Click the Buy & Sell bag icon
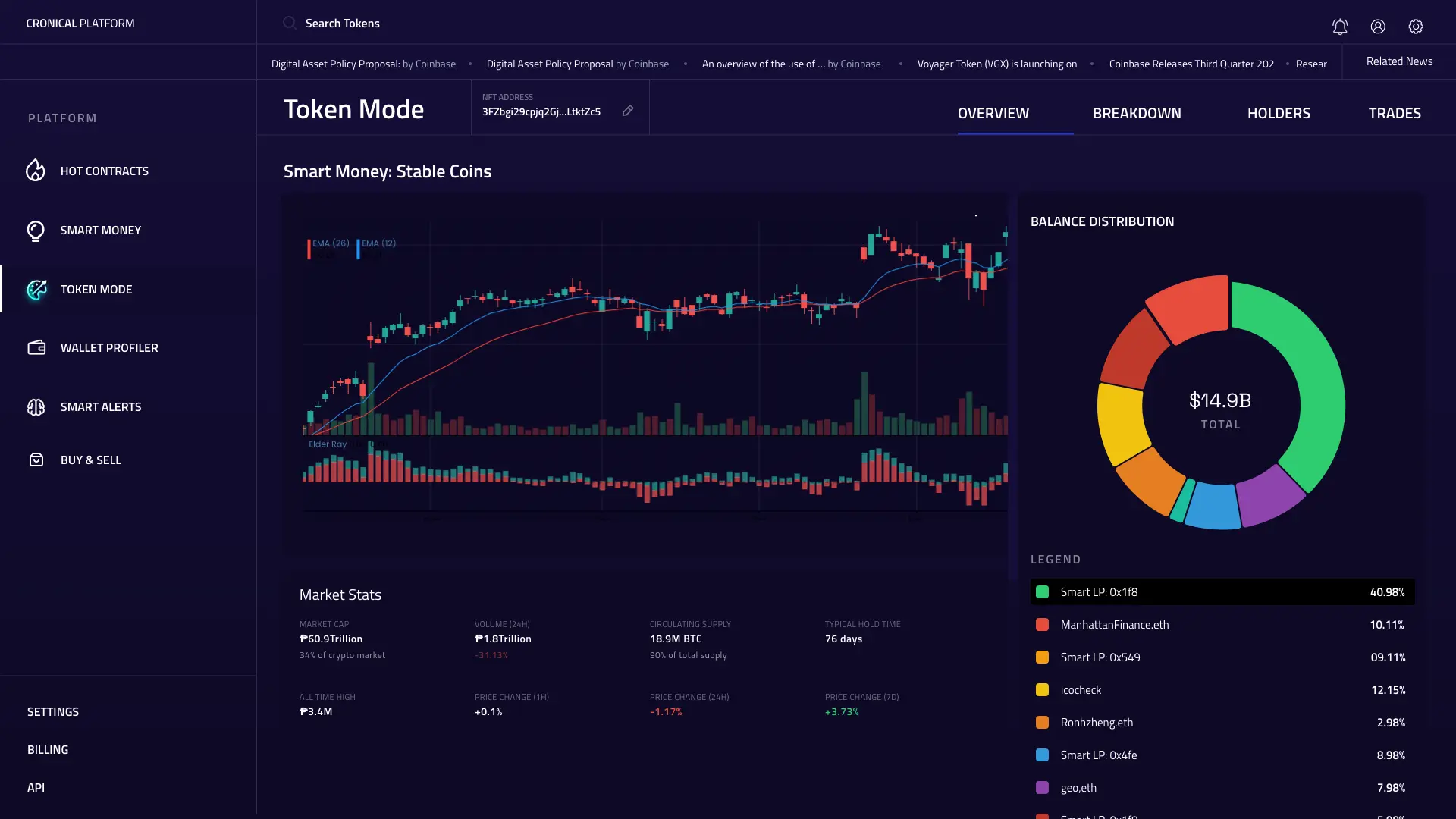This screenshot has width=1456, height=819. pyautogui.click(x=36, y=460)
